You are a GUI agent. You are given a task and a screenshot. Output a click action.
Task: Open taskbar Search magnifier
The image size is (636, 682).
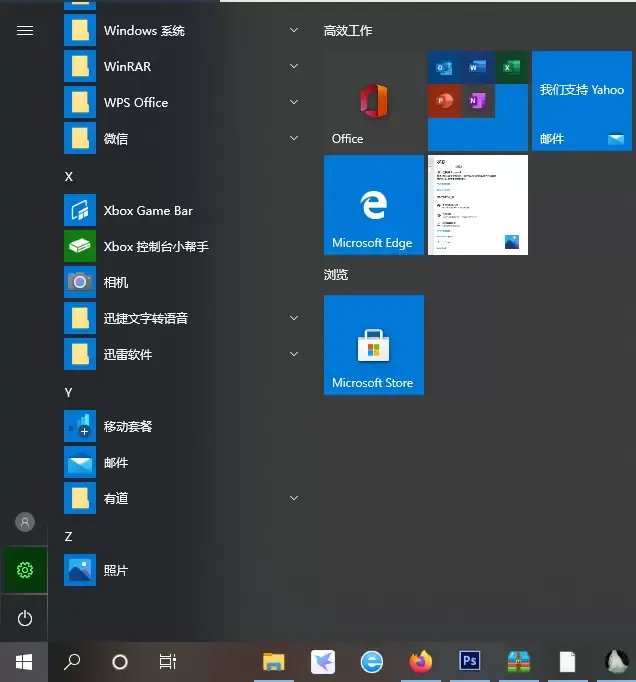72,662
